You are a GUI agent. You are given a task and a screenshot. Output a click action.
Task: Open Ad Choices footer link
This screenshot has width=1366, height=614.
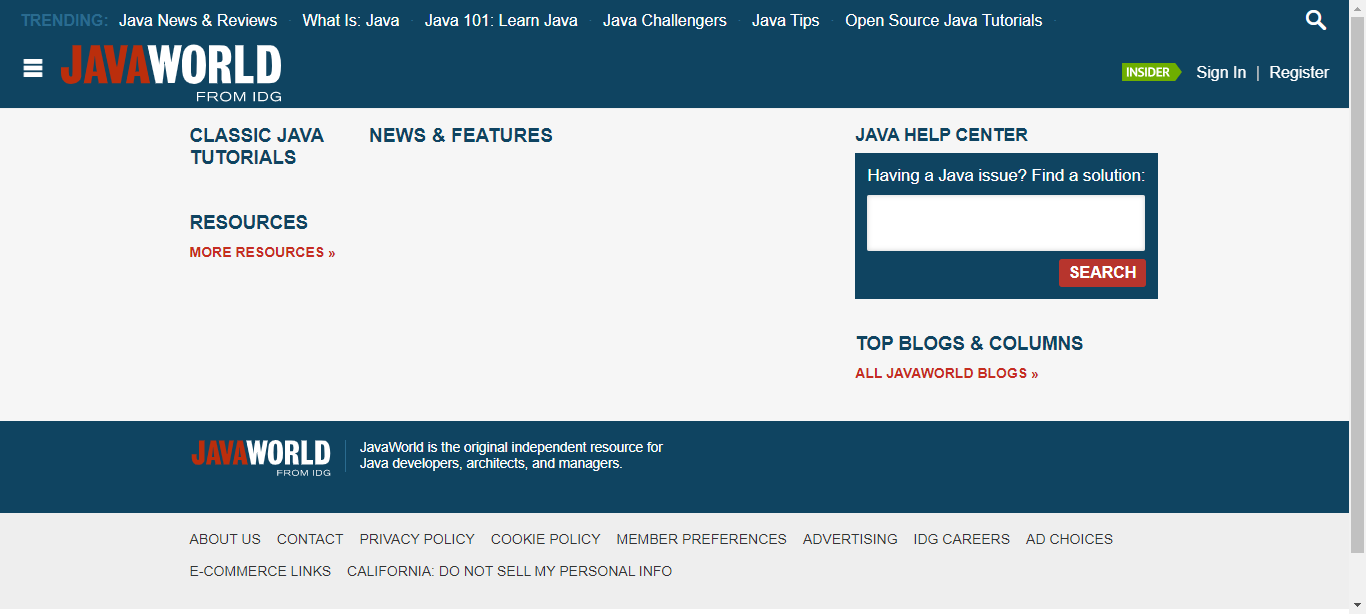pyautogui.click(x=1069, y=539)
